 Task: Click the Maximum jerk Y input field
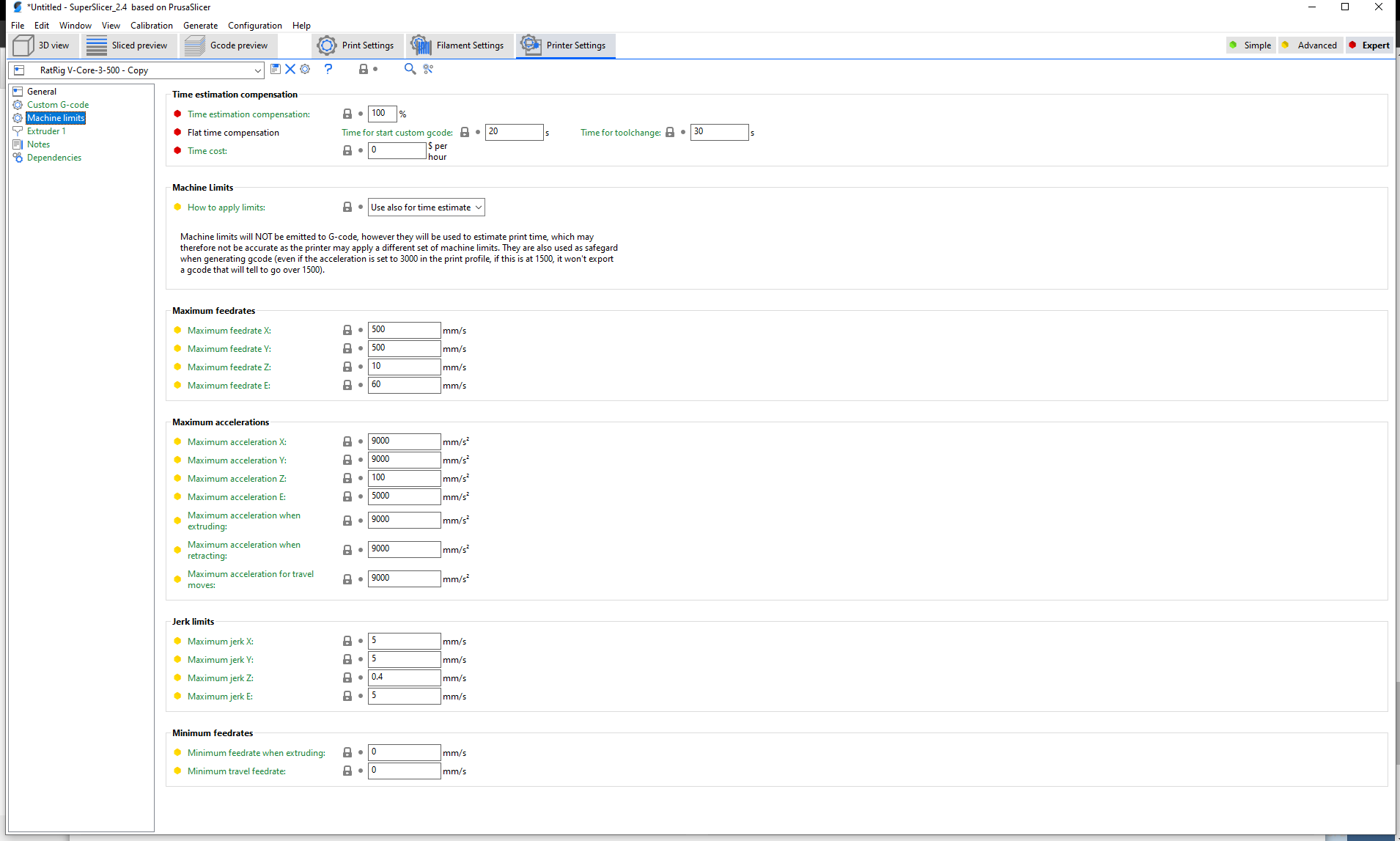(404, 659)
